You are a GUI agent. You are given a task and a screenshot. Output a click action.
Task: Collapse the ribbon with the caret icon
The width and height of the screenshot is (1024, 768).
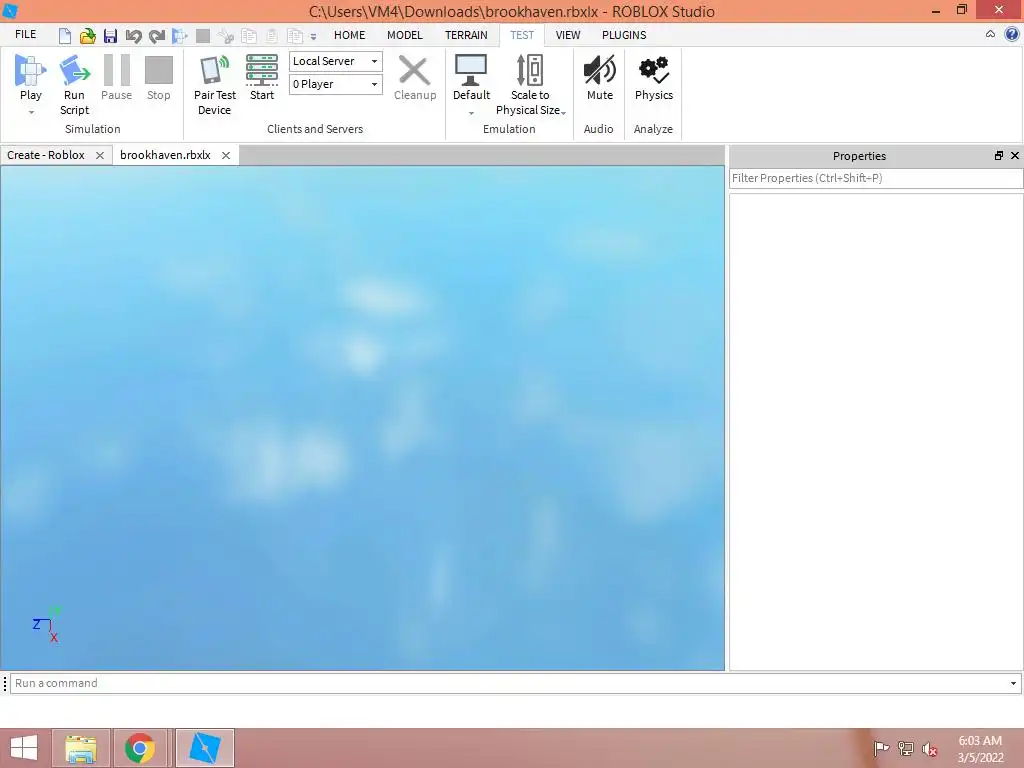tap(990, 35)
